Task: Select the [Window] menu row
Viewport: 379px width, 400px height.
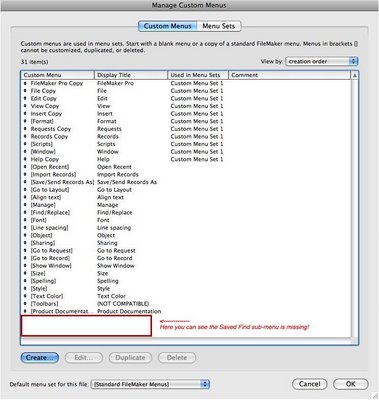Action: click(x=186, y=152)
